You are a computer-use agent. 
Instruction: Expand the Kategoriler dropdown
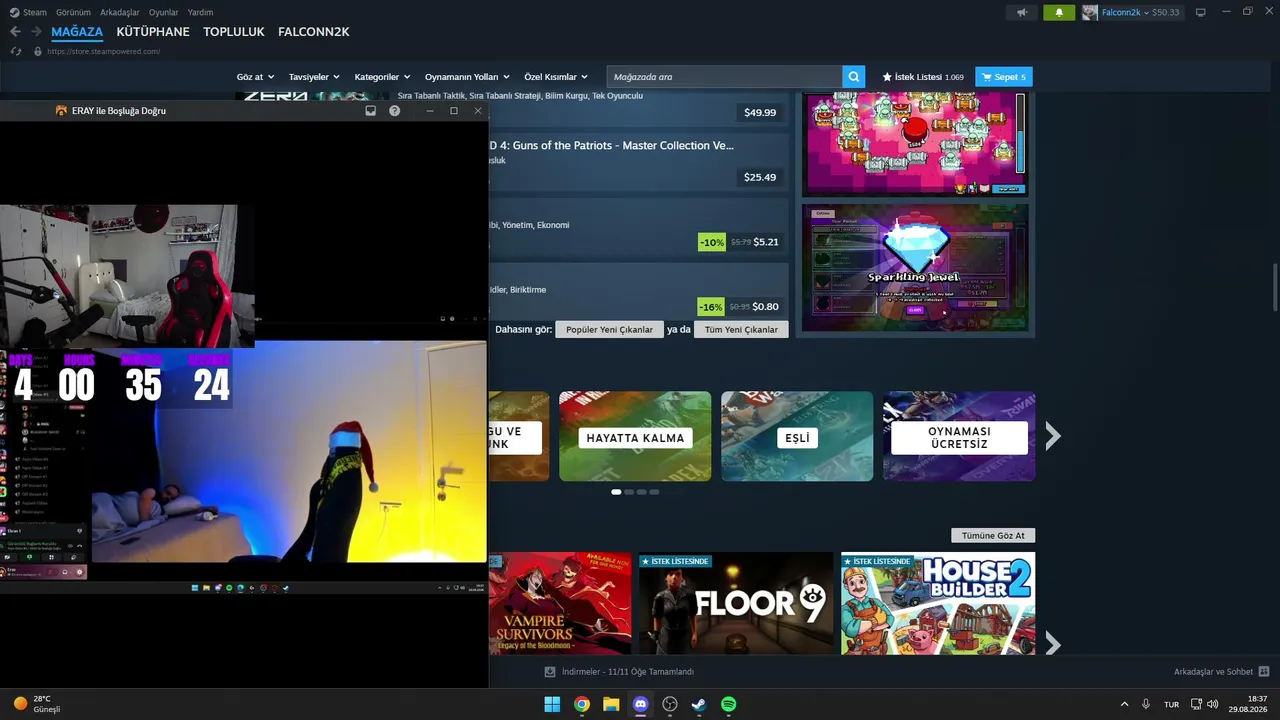pyautogui.click(x=382, y=77)
